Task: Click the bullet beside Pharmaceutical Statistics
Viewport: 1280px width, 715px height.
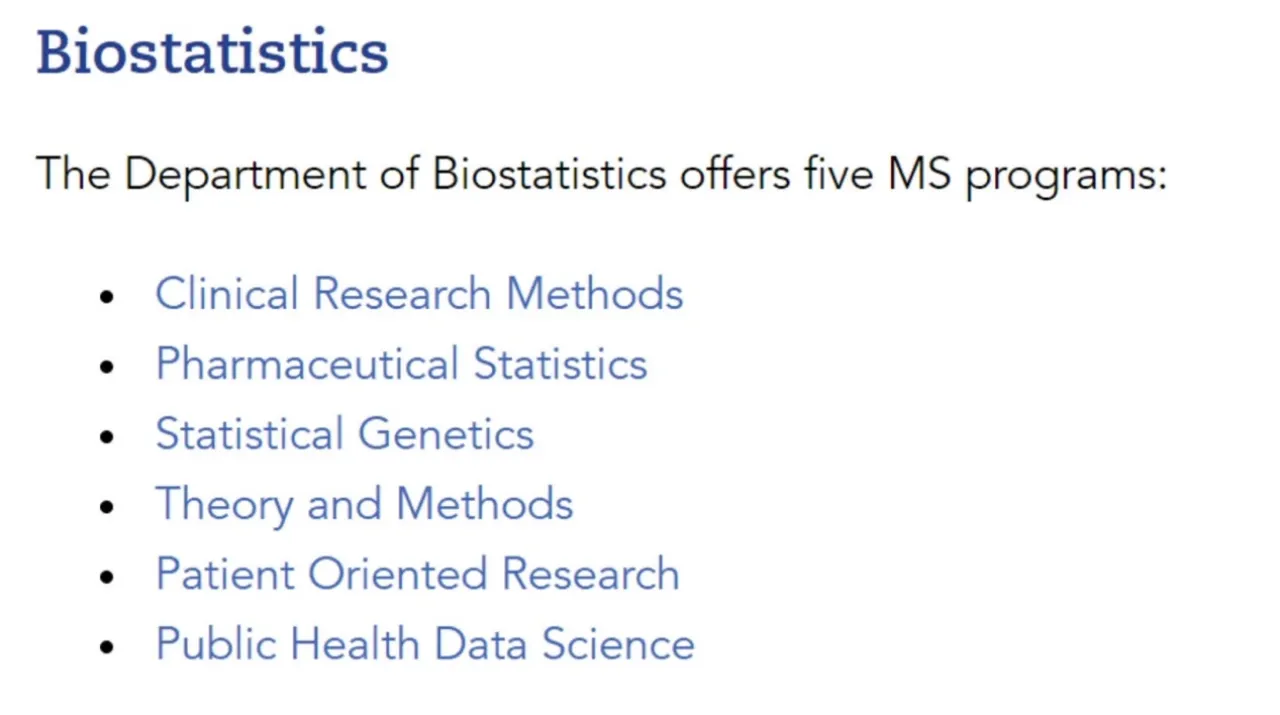Action: pos(108,366)
